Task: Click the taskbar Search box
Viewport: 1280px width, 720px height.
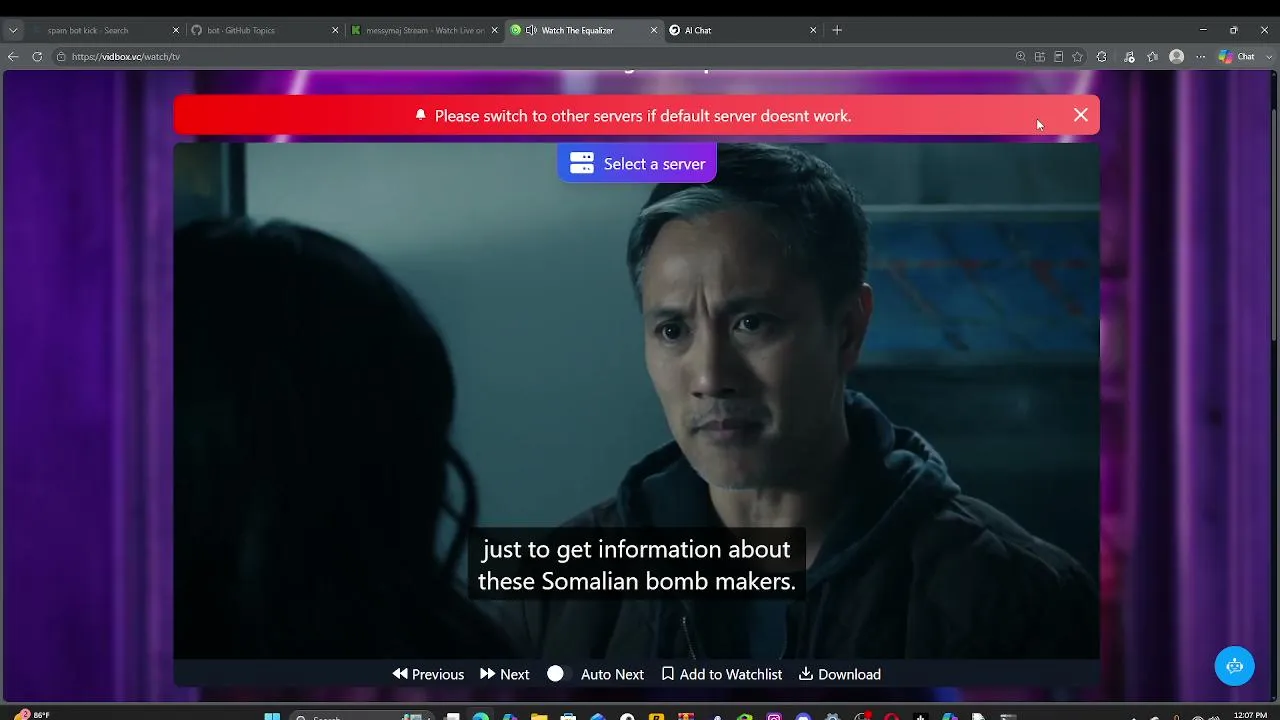Action: (x=360, y=716)
